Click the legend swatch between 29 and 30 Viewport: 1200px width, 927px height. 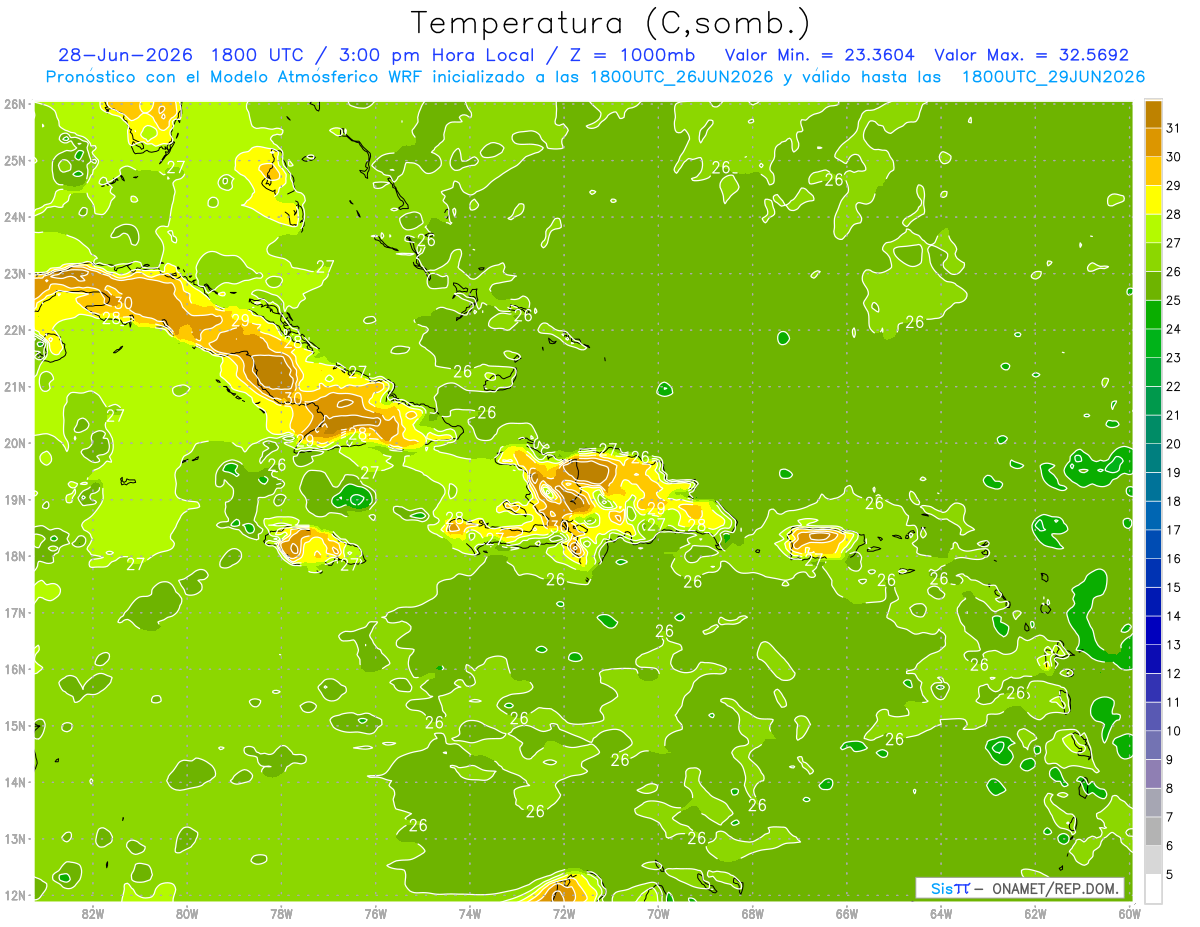(1153, 171)
